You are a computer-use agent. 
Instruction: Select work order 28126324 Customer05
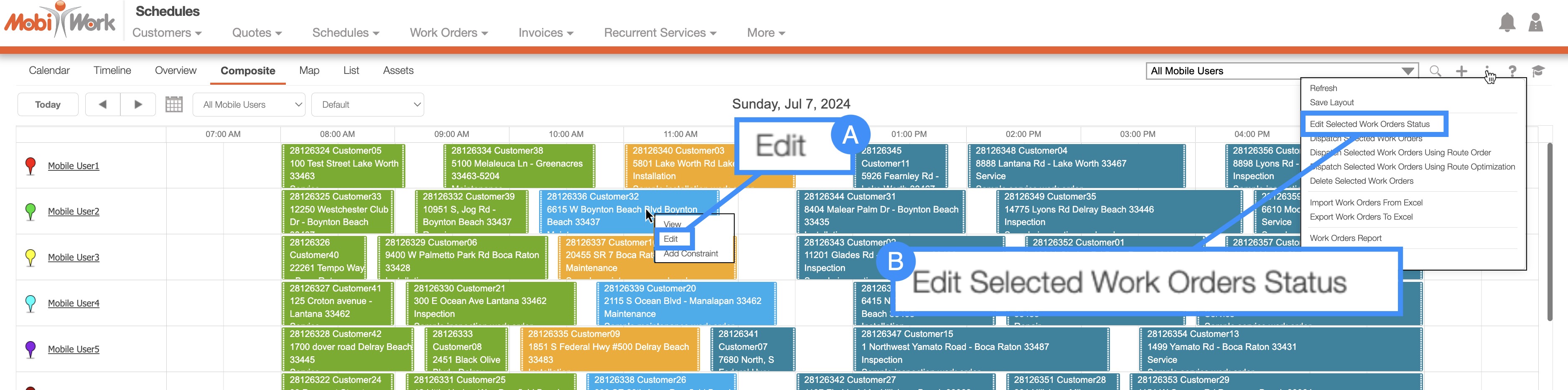343,164
